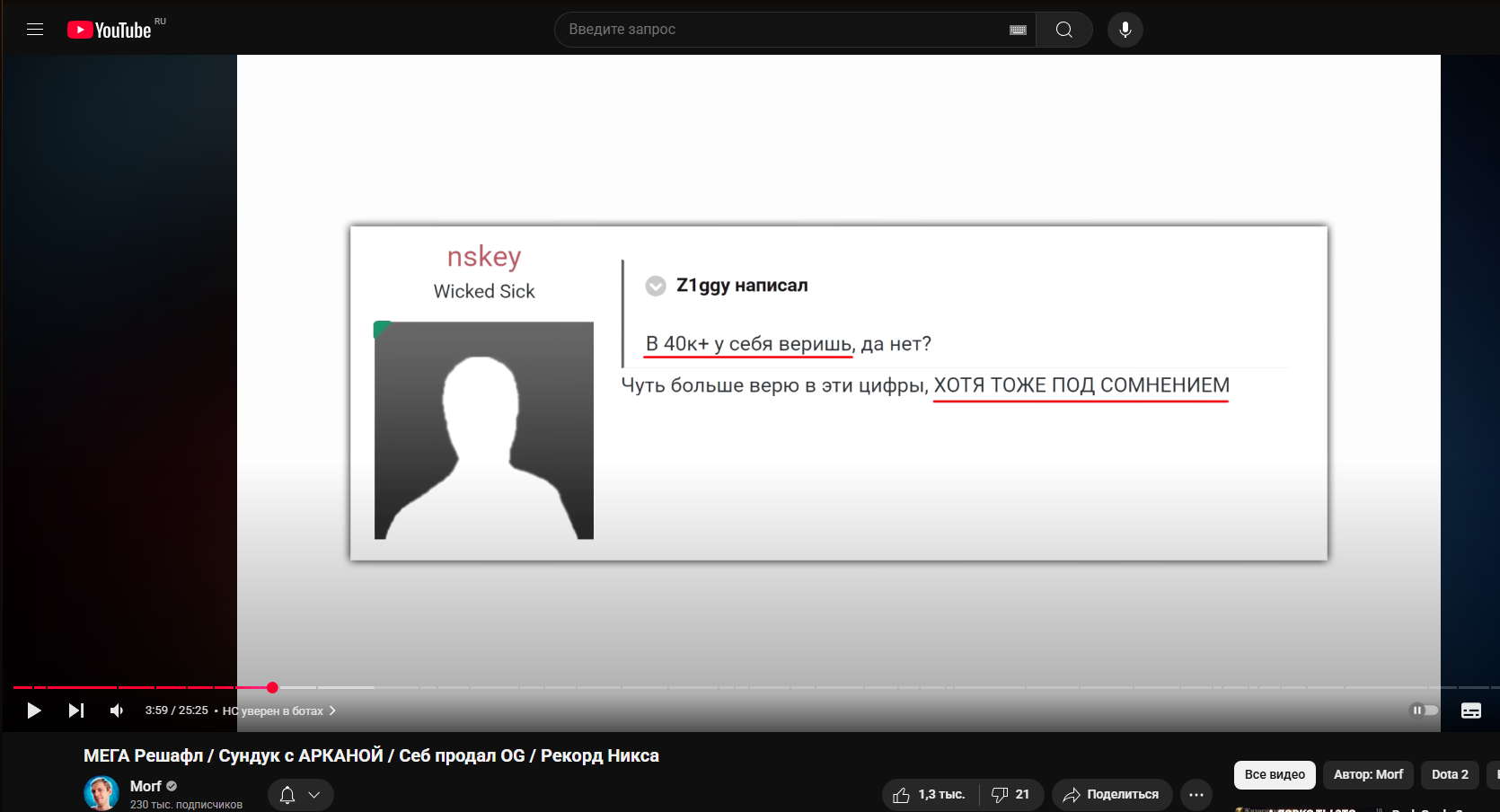Image resolution: width=1500 pixels, height=812 pixels.
Task: Start voice search with microphone
Action: coord(1125,30)
